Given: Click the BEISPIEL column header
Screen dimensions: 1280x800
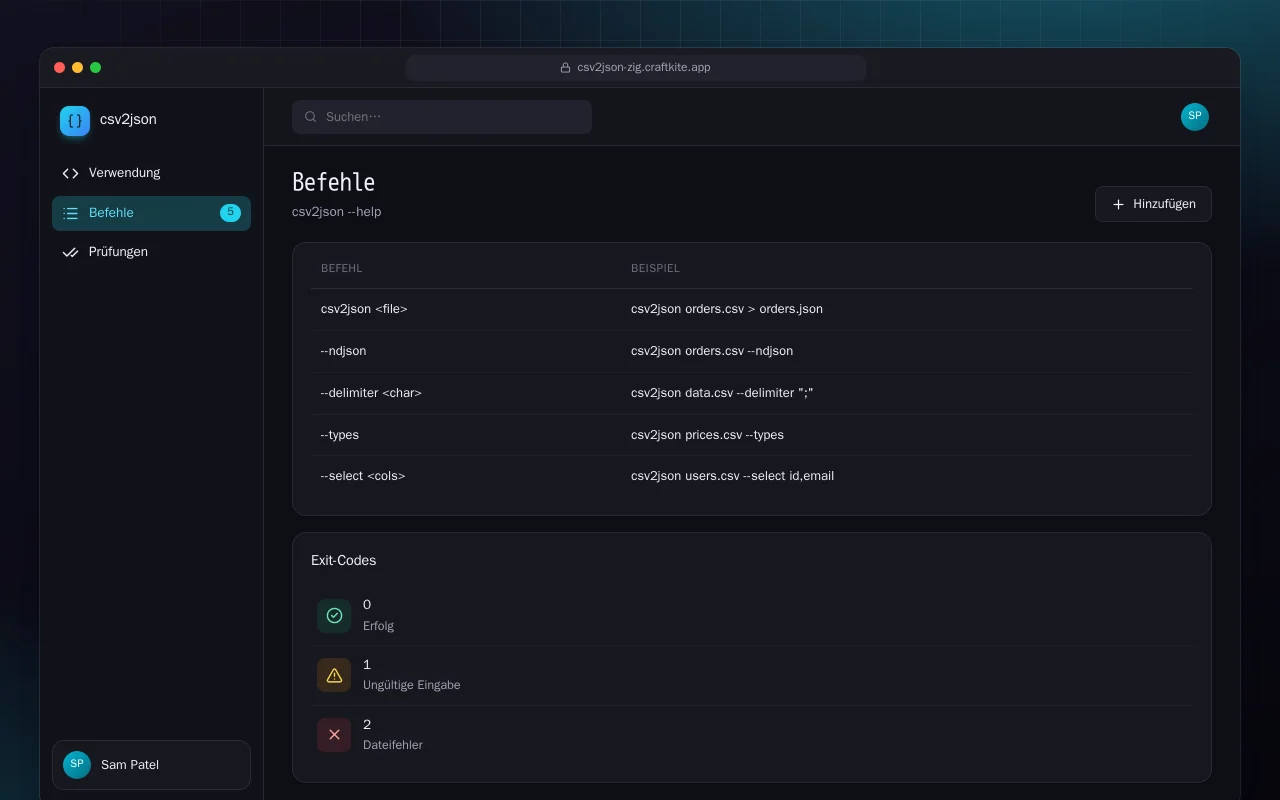Looking at the screenshot, I should (655, 268).
